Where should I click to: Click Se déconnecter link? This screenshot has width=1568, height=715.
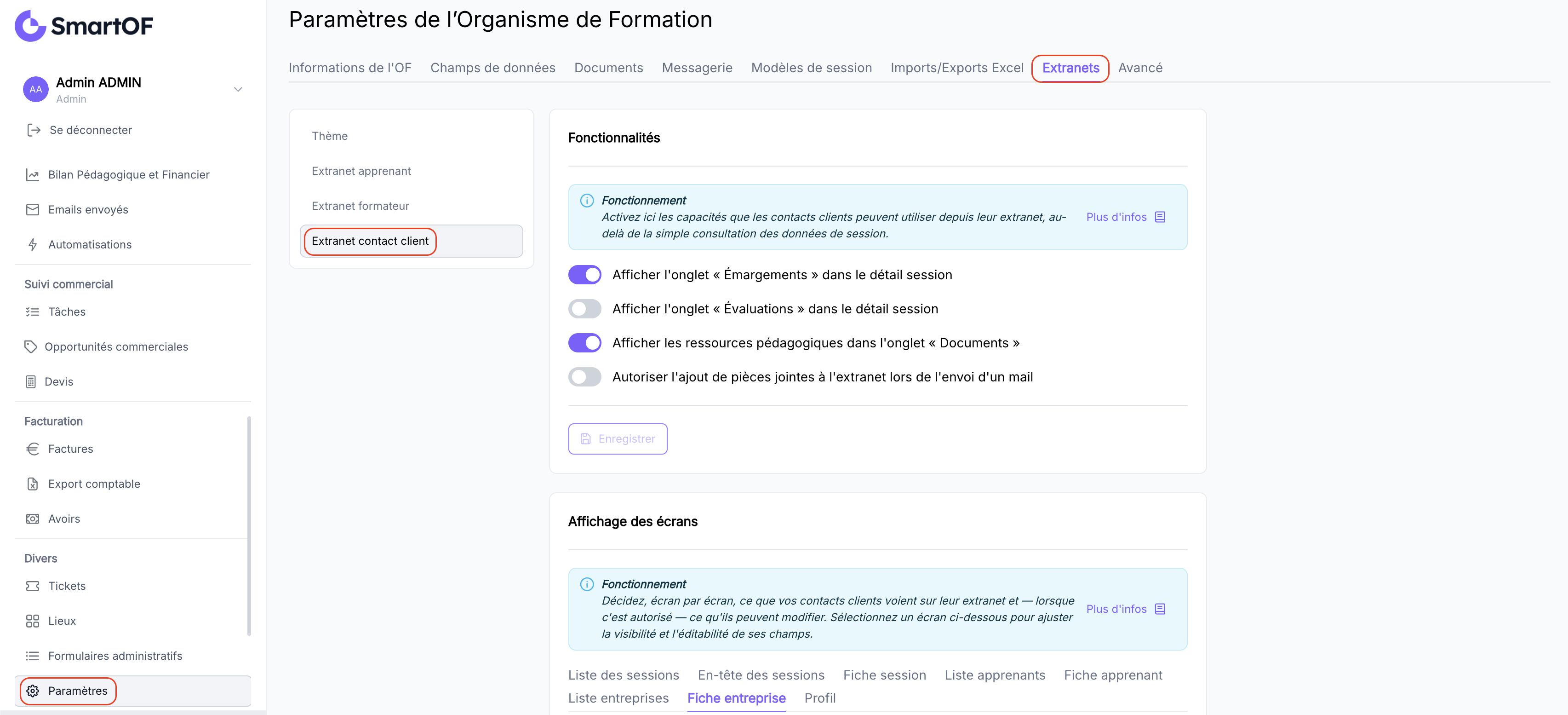91,130
